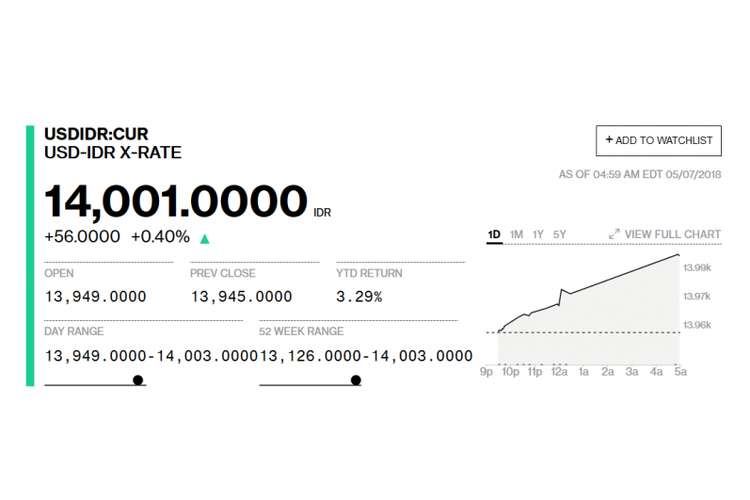The image size is (750, 500).
Task: Click the 12a label on chart axis
Action: pos(559,372)
